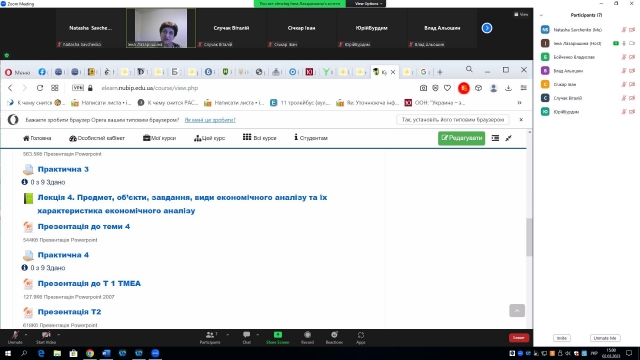Viewport: 640px width, 360px height.
Task: Click the Windows Start button
Action: [x=8, y=353]
